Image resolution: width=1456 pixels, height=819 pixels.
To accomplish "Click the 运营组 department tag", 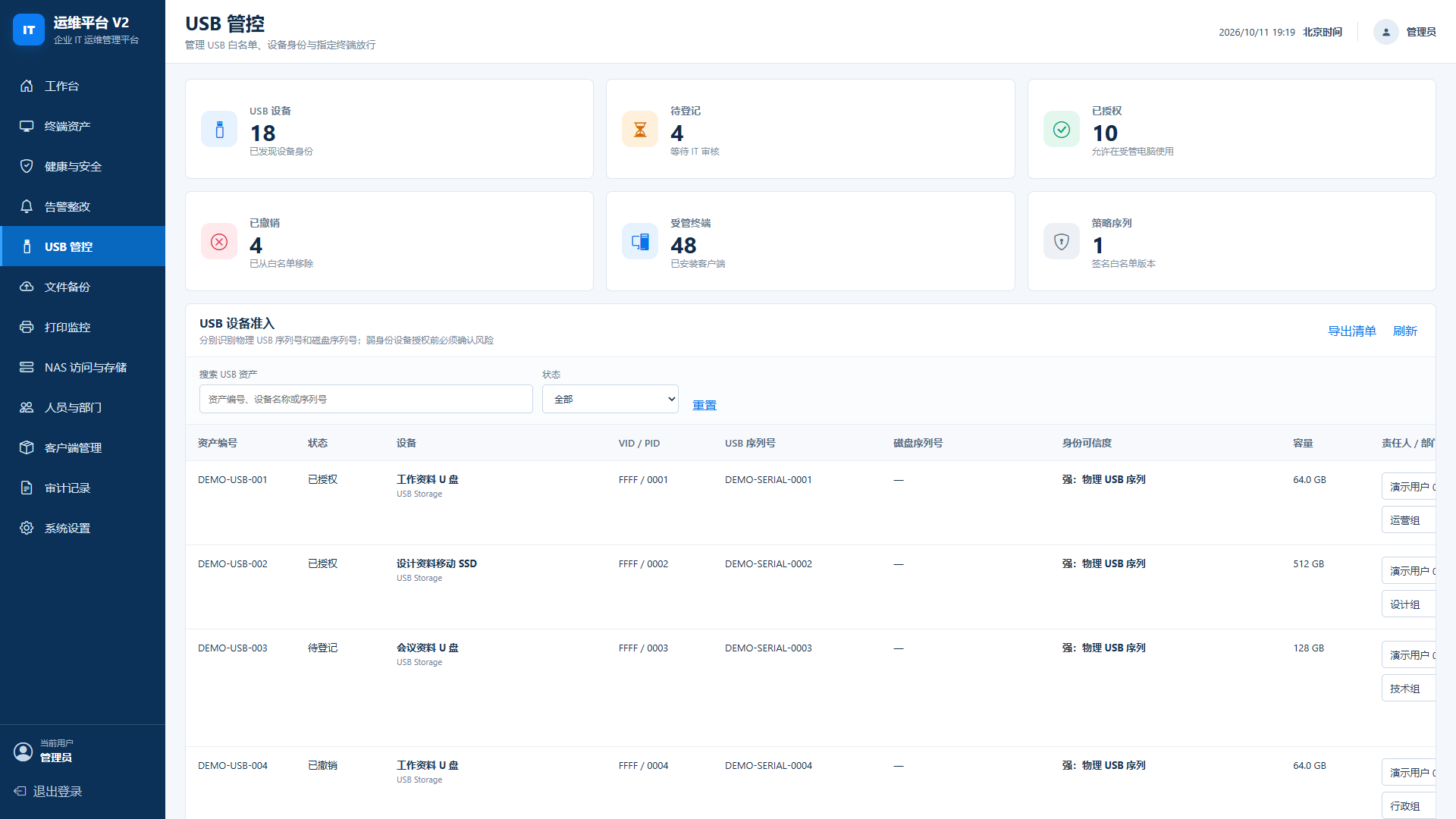I will (x=1407, y=520).
